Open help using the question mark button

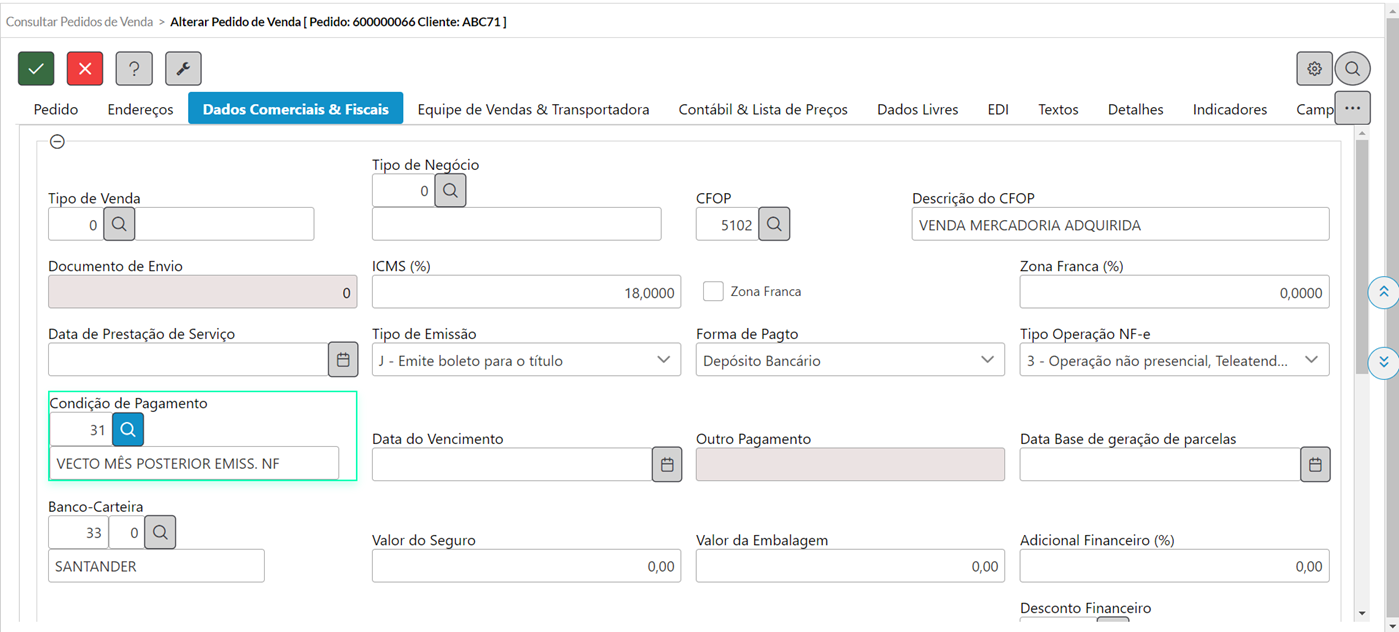click(134, 68)
